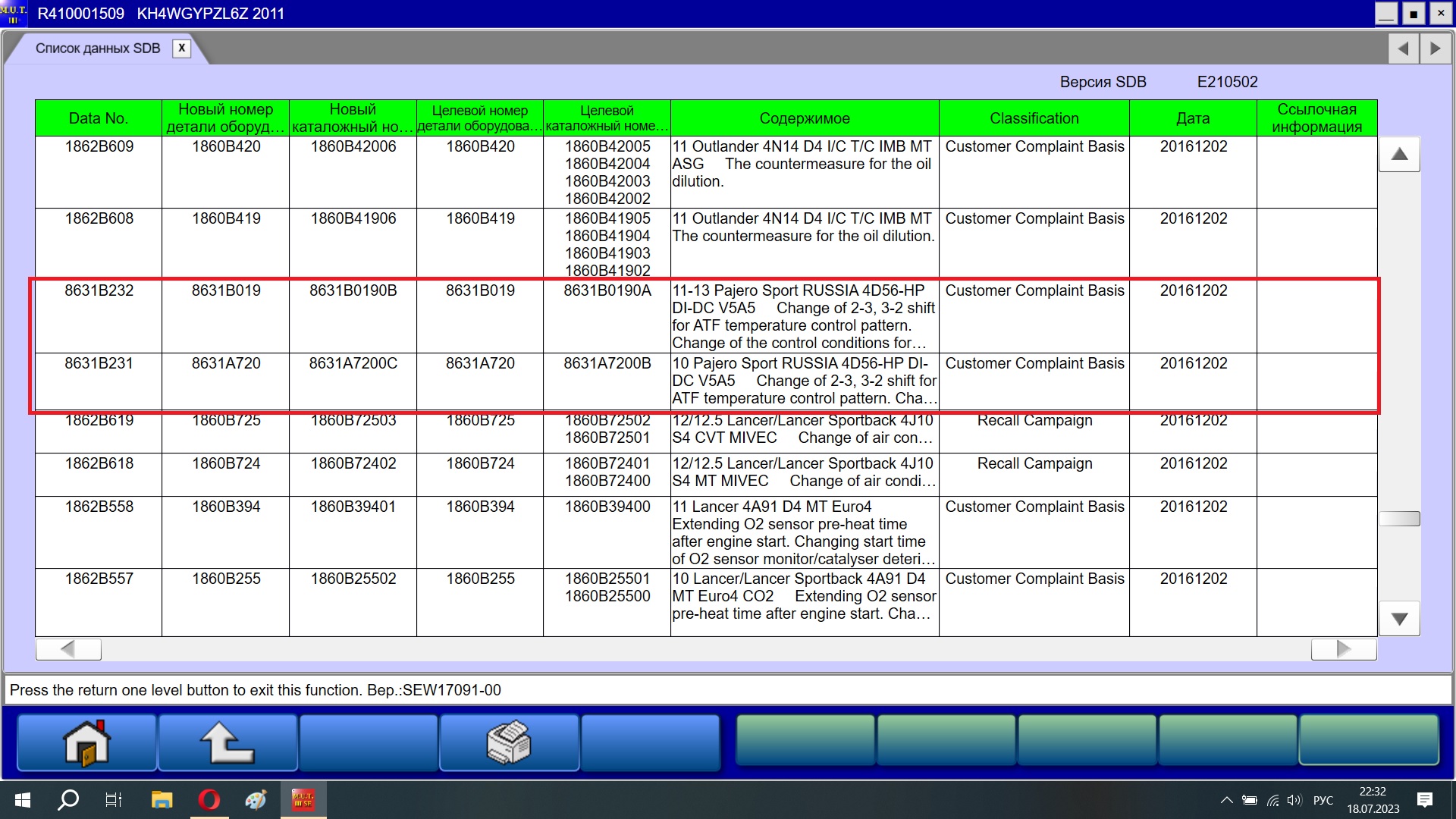The height and width of the screenshot is (819, 1456).
Task: Open File Explorer from the taskbar
Action: pyautogui.click(x=162, y=799)
